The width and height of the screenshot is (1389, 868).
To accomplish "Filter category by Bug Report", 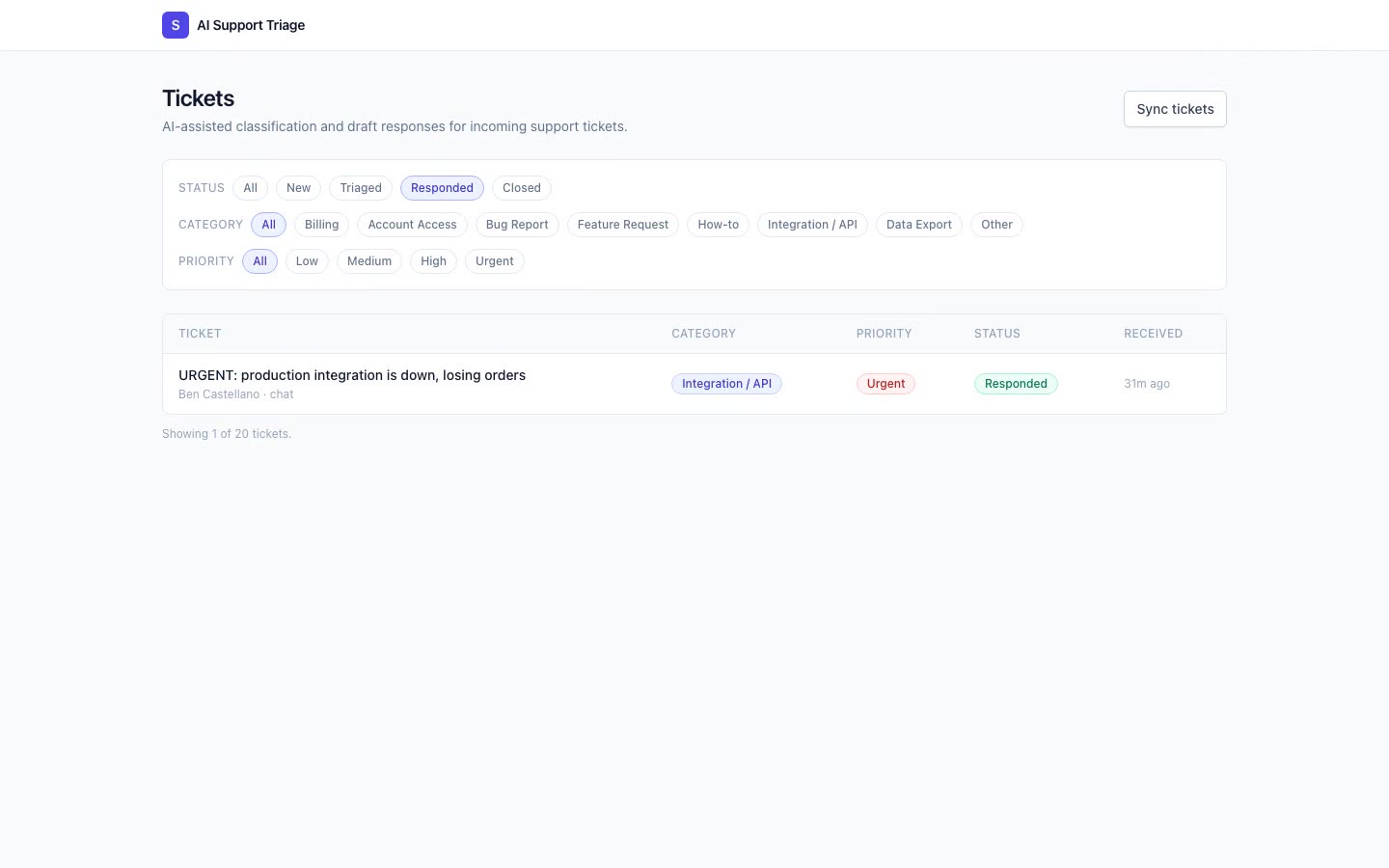I will click(517, 225).
